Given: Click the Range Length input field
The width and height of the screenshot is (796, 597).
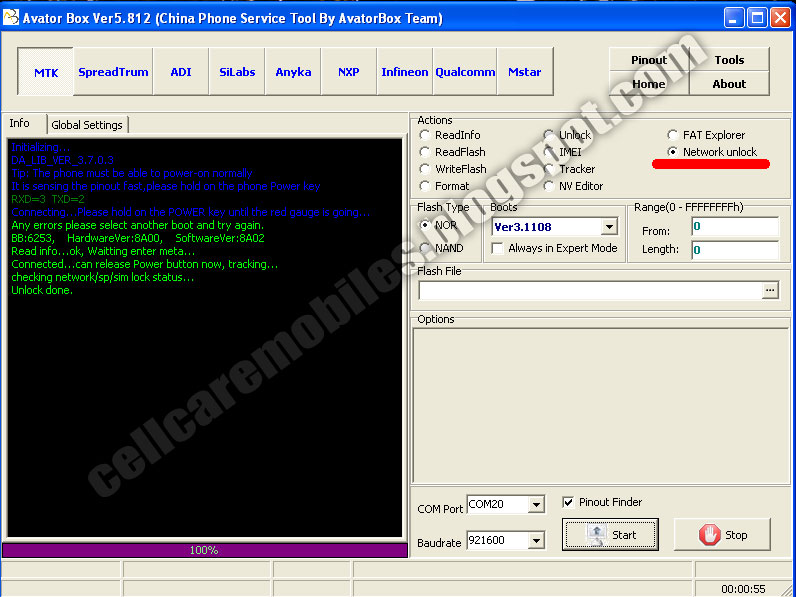Looking at the screenshot, I should [x=735, y=250].
